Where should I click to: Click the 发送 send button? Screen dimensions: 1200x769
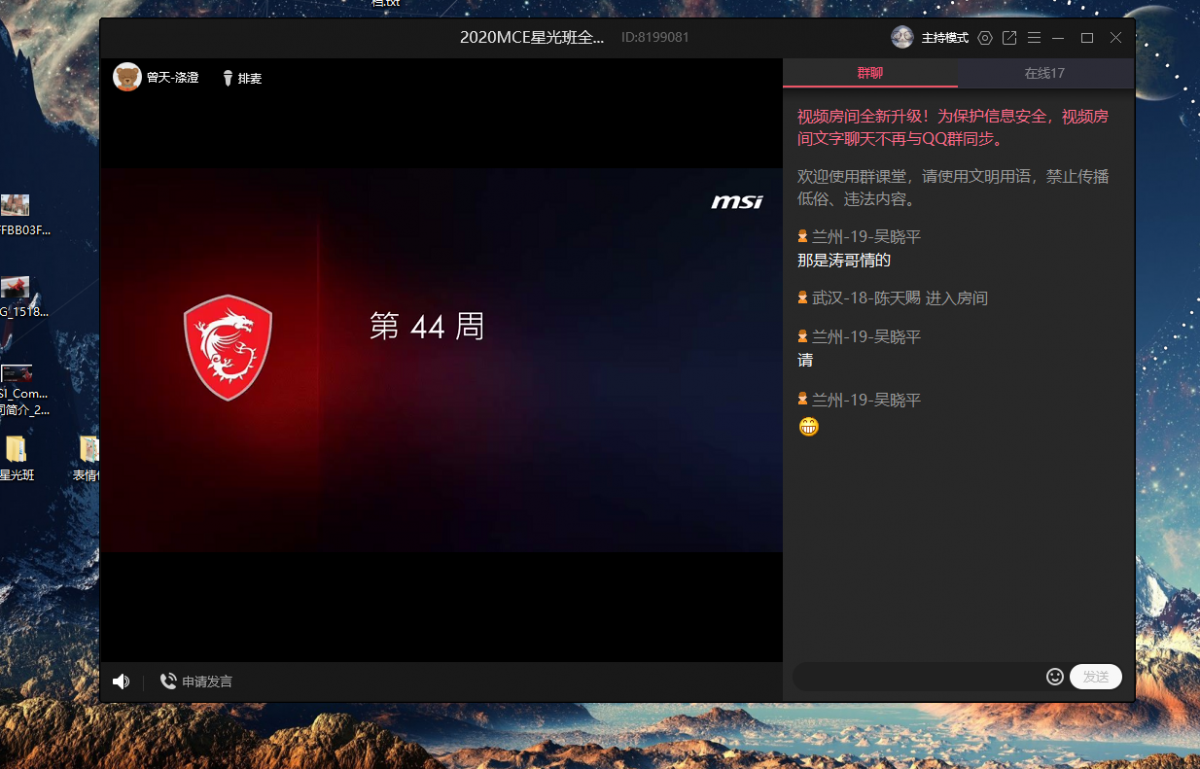tap(1096, 677)
